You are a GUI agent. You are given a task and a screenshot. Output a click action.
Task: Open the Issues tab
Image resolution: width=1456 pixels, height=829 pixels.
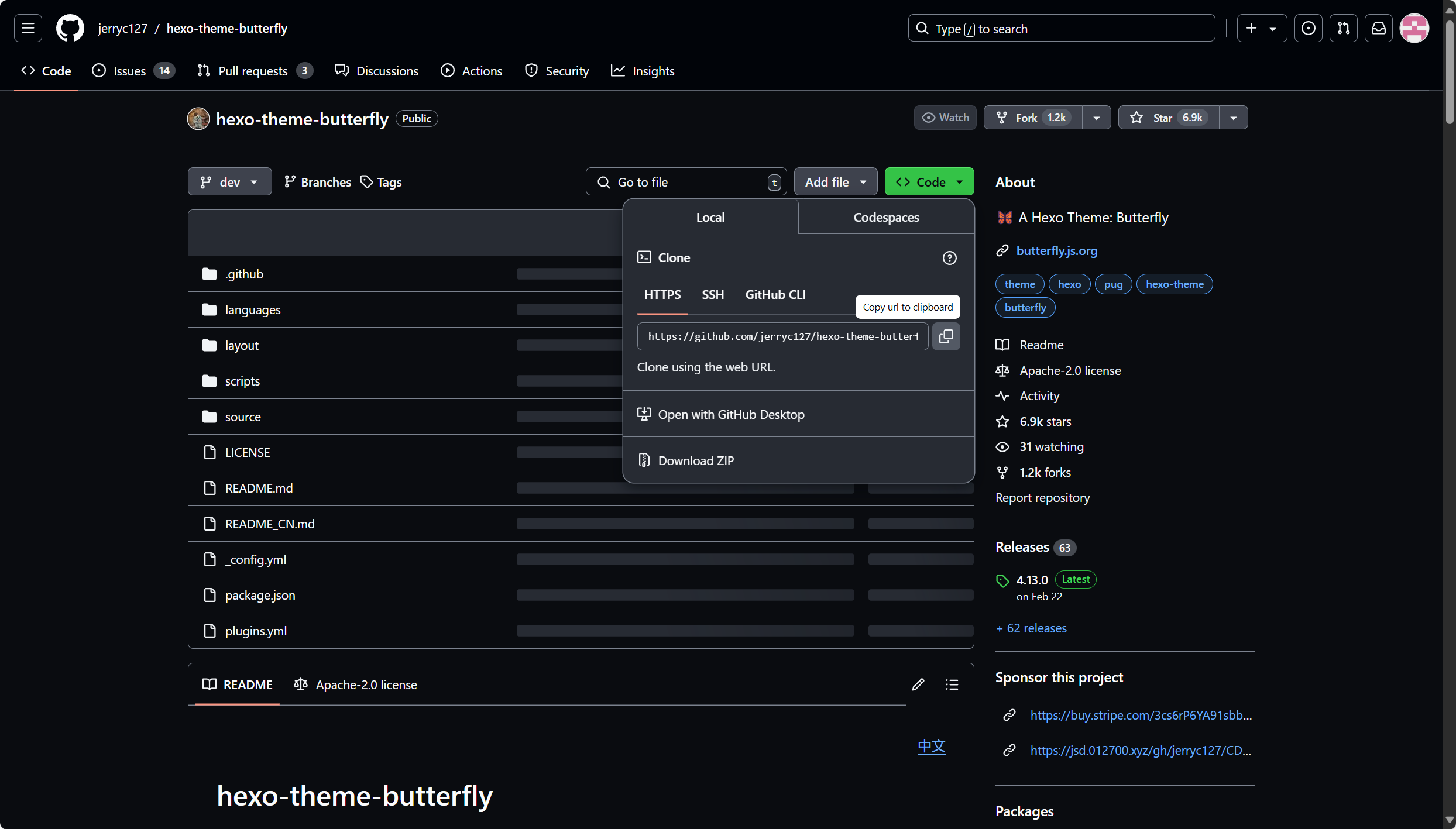(133, 71)
